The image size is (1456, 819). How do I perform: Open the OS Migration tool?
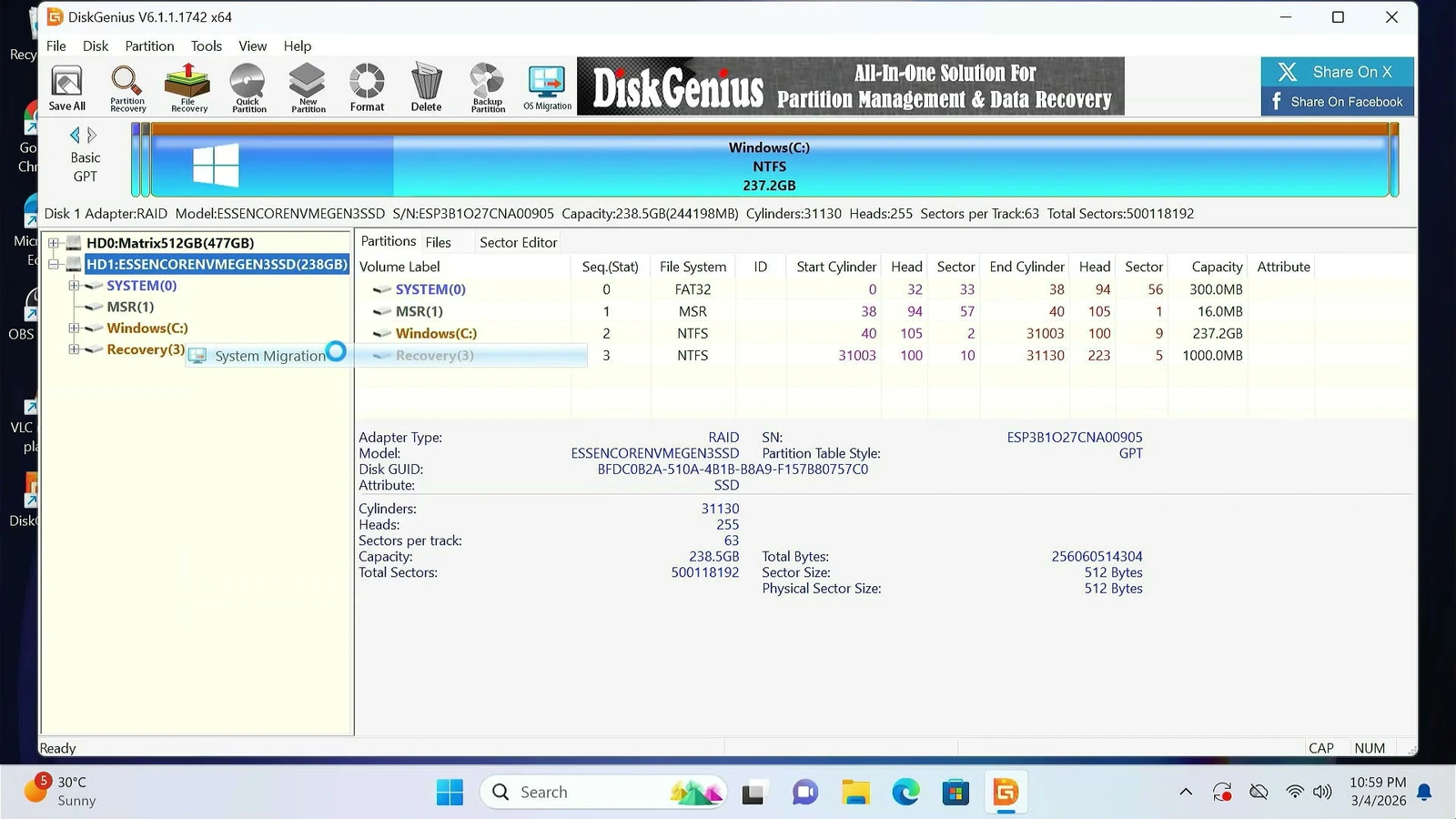(547, 88)
